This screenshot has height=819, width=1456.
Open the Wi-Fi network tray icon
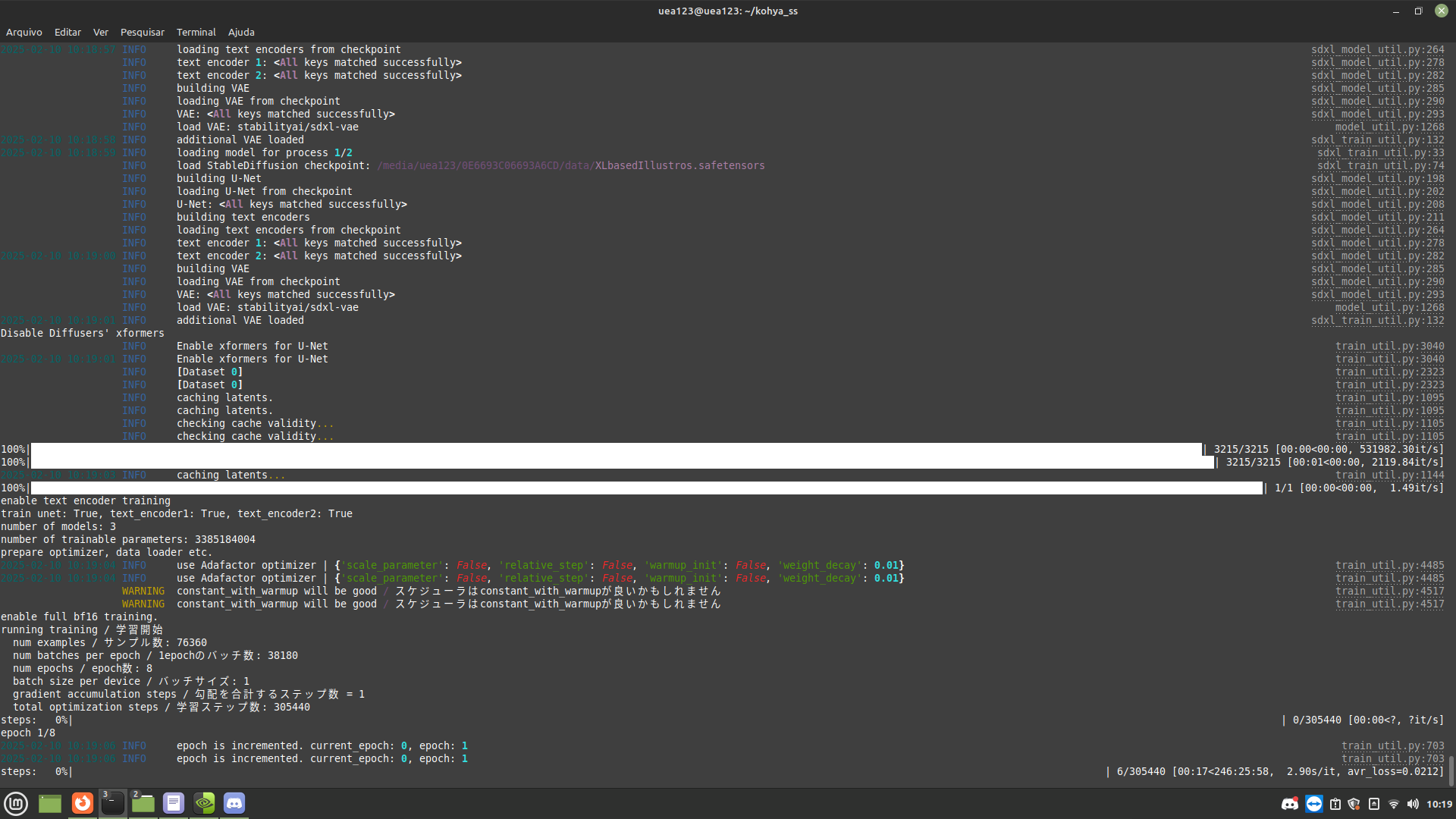[1393, 804]
